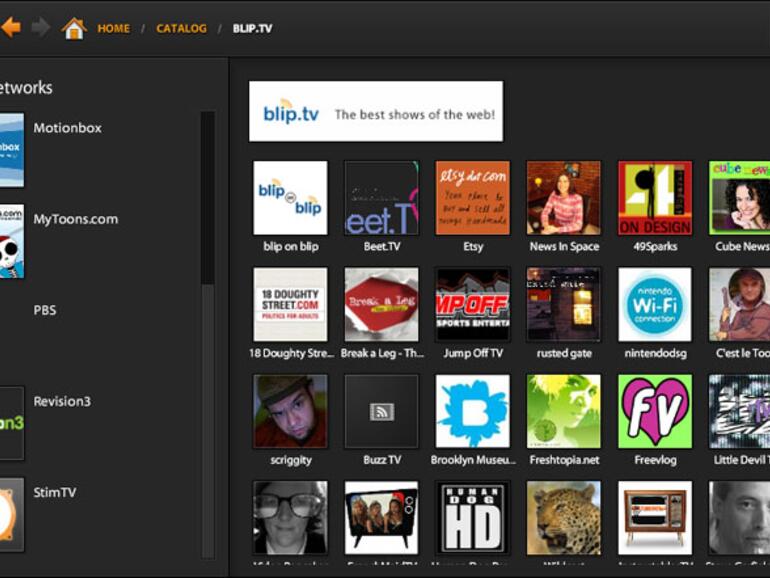
Task: Open the C'est le Too thumbnail
Action: (x=740, y=304)
